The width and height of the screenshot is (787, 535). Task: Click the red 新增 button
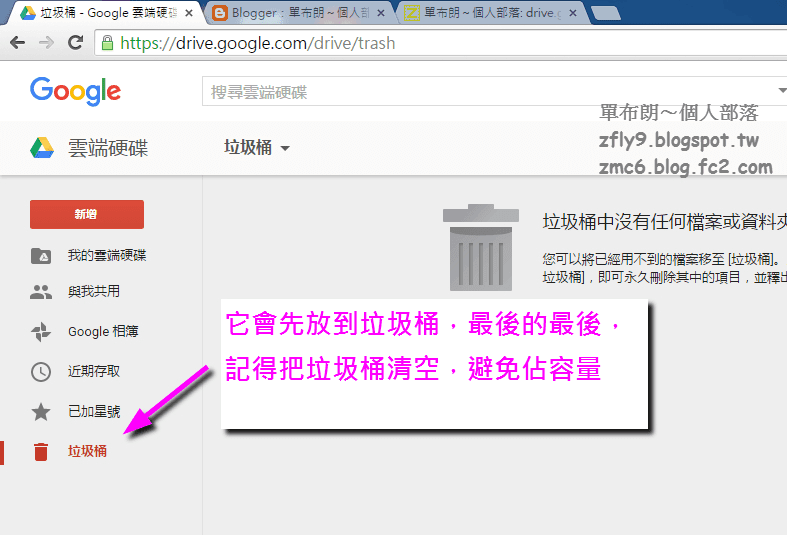[x=87, y=214]
